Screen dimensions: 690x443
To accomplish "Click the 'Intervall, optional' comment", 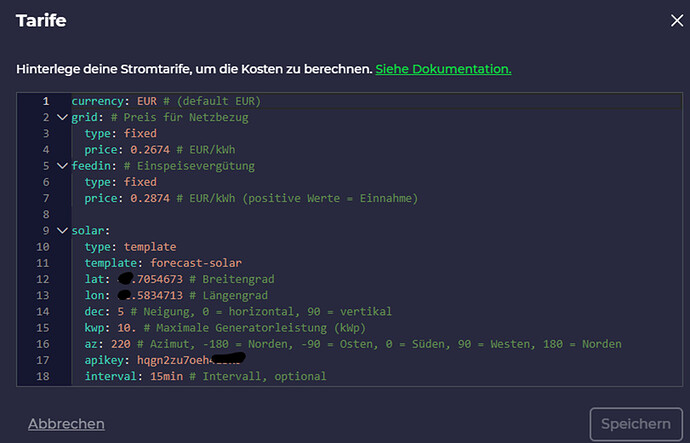I will [258, 377].
